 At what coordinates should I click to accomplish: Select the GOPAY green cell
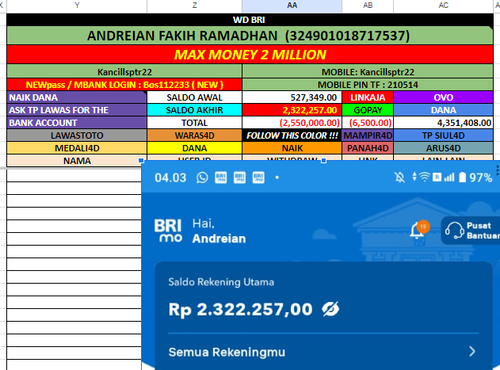tap(368, 110)
